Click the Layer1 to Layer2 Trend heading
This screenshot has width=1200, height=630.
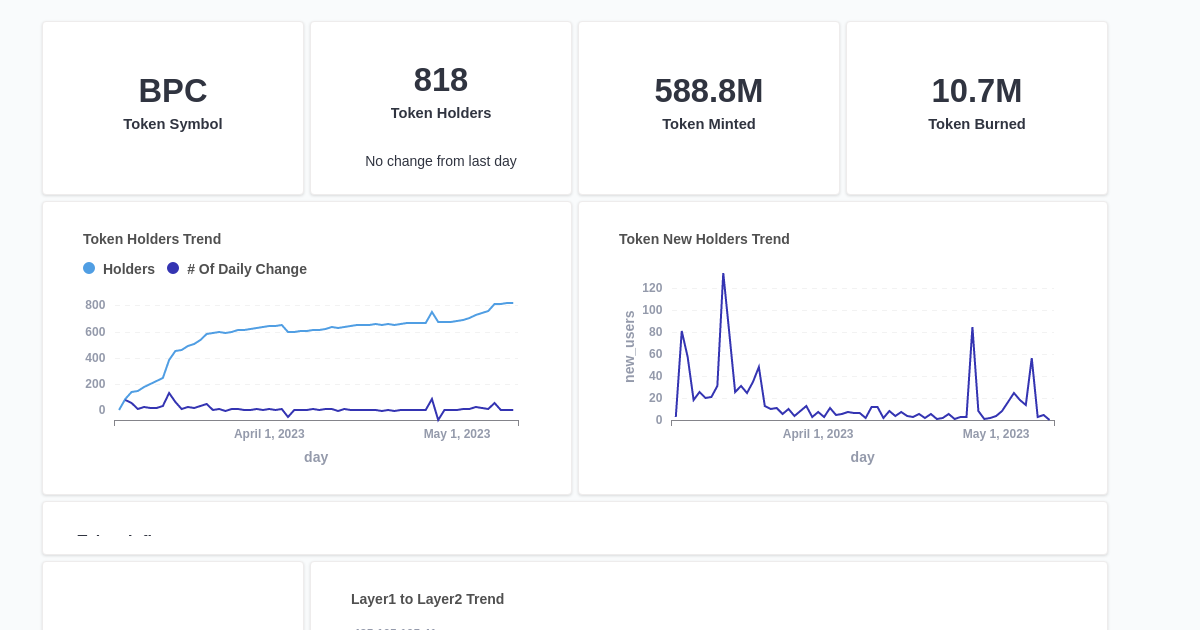click(427, 599)
